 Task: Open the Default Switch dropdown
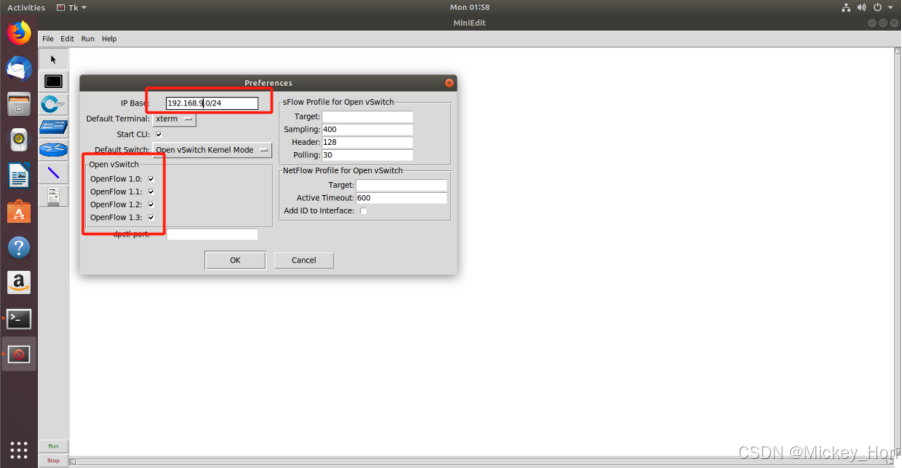coord(212,150)
